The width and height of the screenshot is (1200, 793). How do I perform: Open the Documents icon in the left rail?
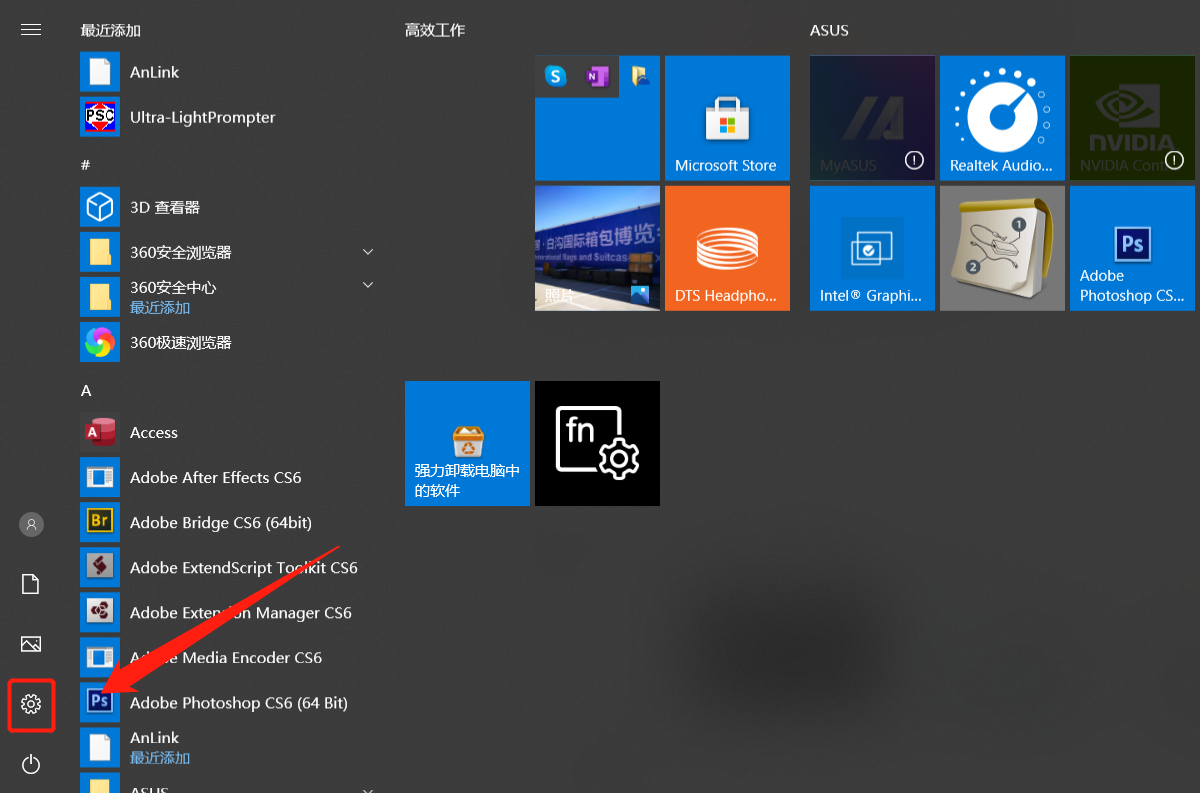pos(31,584)
